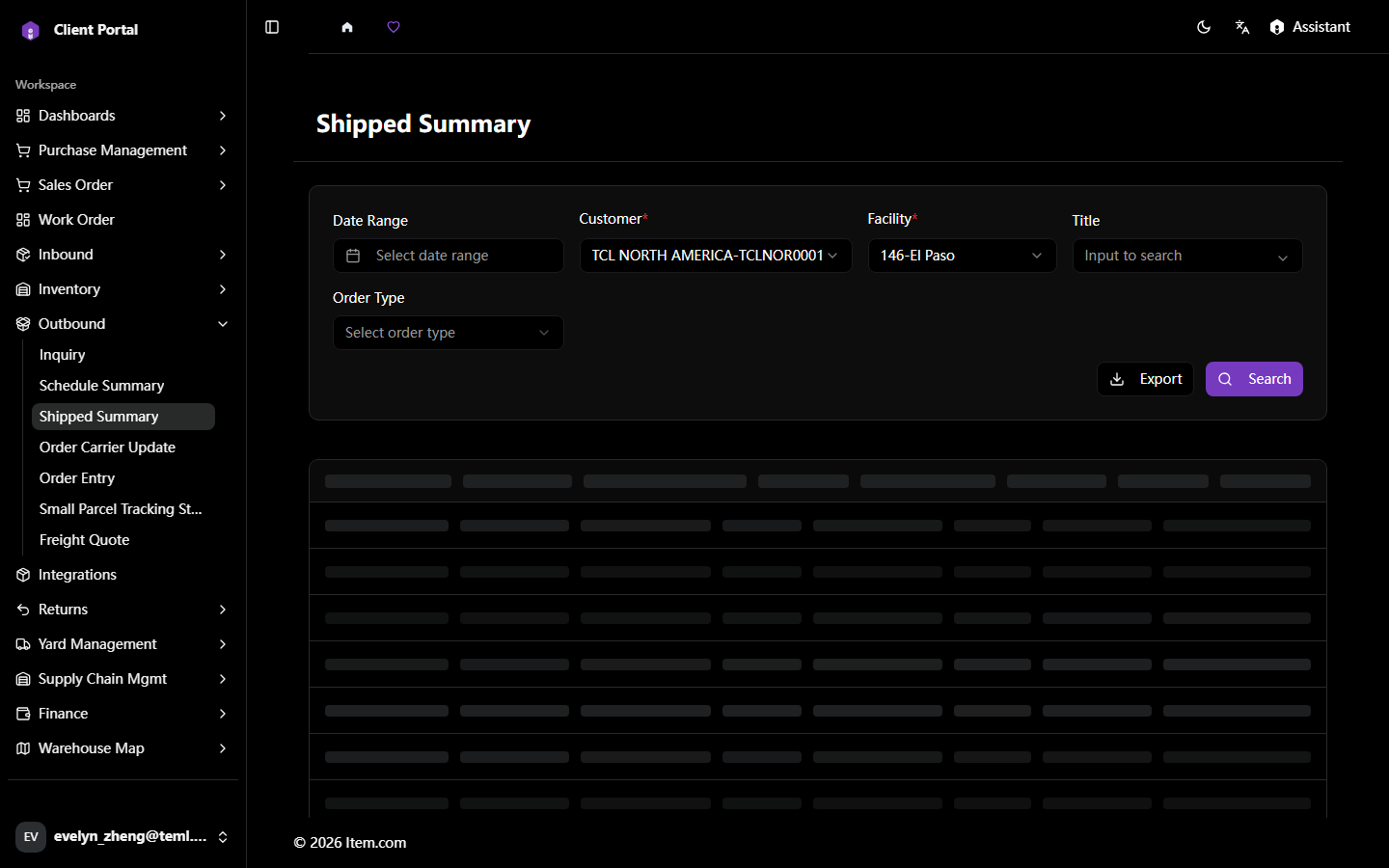The width and height of the screenshot is (1389, 868).
Task: Click the Select date range field
Action: click(449, 256)
